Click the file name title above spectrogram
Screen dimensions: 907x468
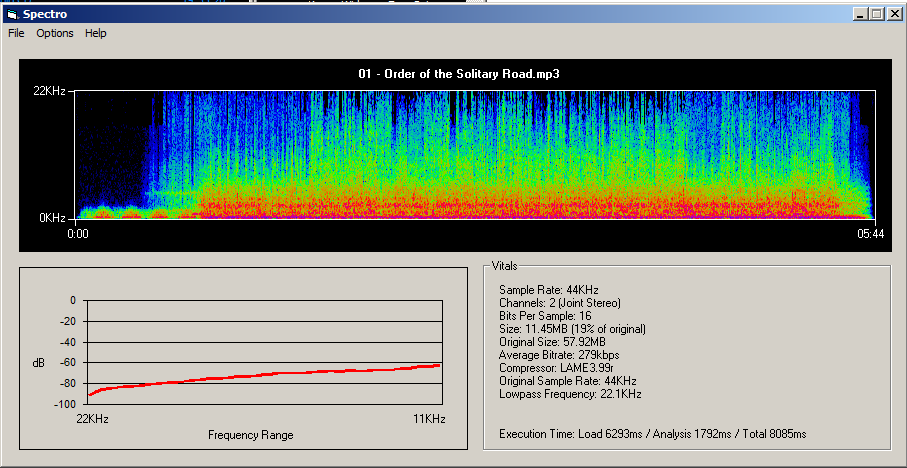[458, 74]
